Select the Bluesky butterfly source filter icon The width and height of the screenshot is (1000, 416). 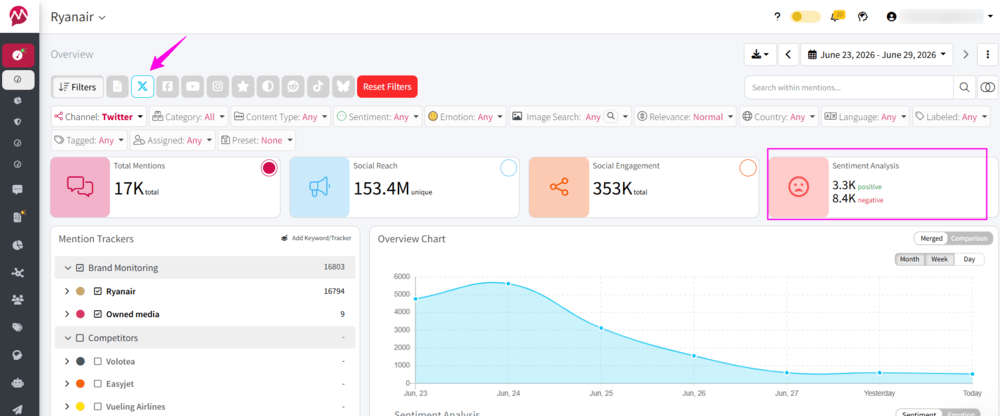[x=342, y=86]
